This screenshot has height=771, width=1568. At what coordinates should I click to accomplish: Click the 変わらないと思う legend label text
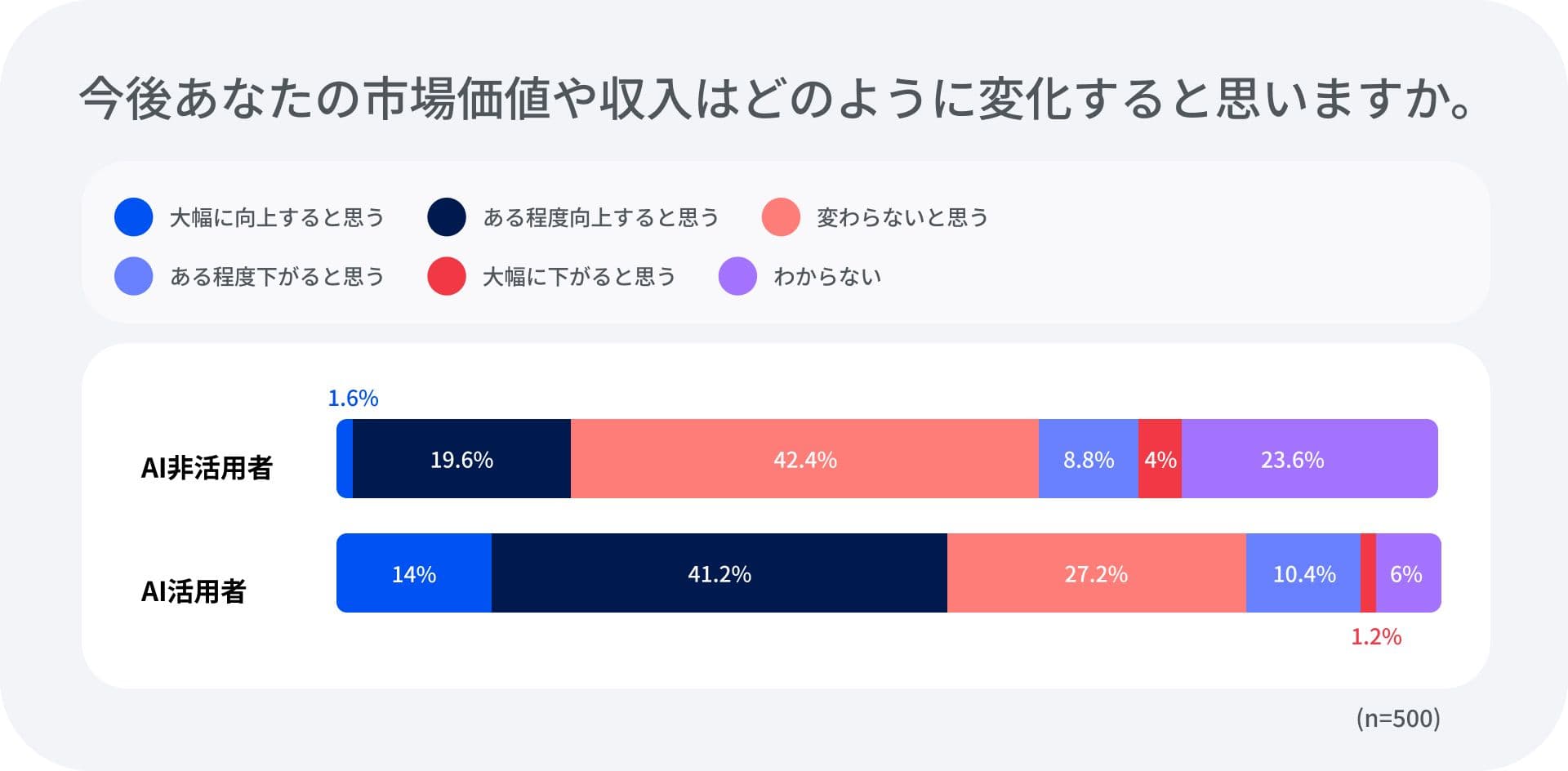(x=902, y=217)
